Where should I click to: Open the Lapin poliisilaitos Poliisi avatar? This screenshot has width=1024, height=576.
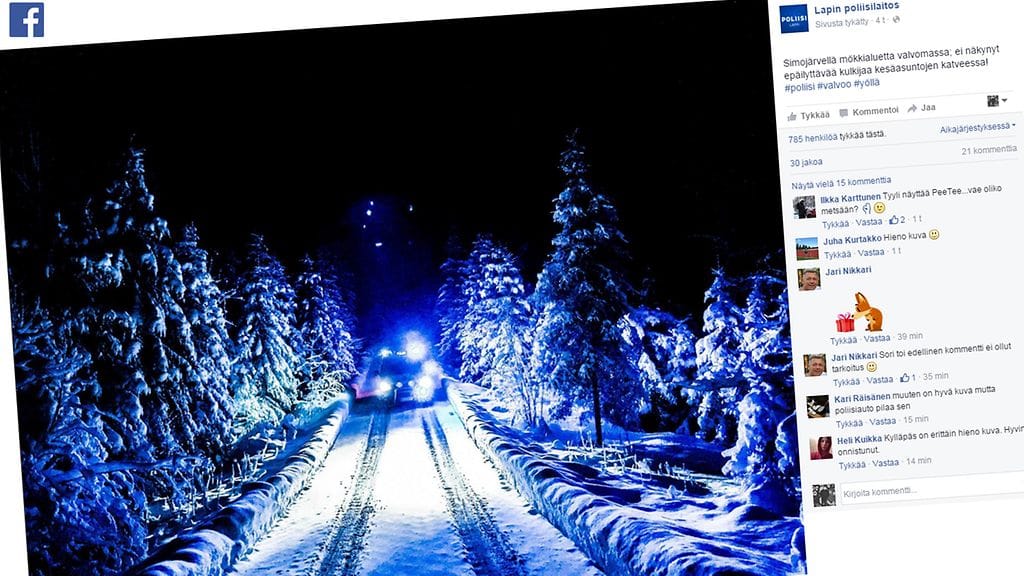[793, 18]
